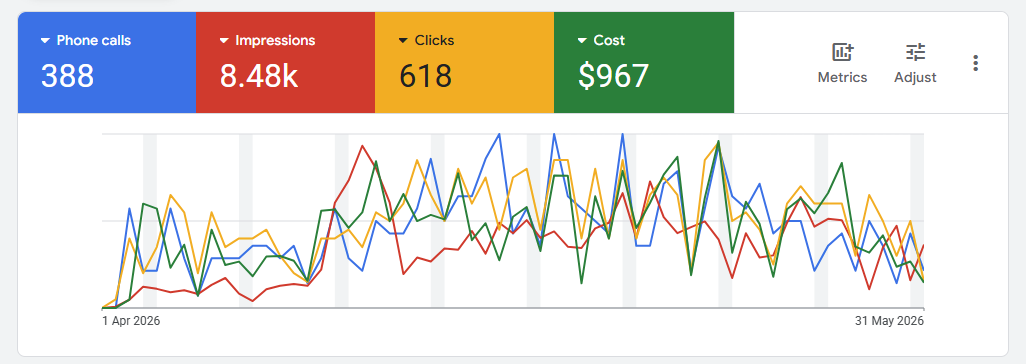Open the Metrics chart icon
Image resolution: width=1026 pixels, height=364 pixels.
842,52
